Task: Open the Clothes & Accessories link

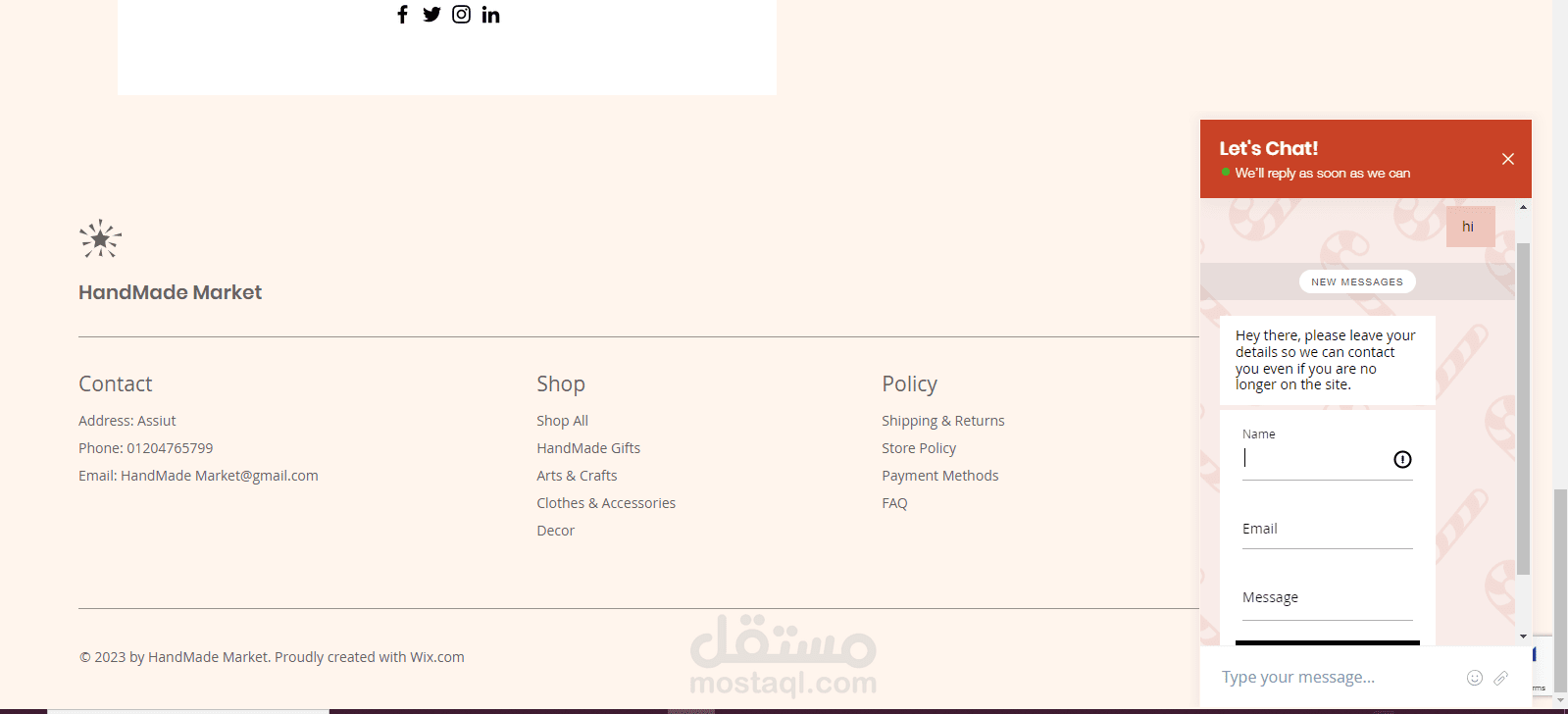Action: click(x=606, y=503)
